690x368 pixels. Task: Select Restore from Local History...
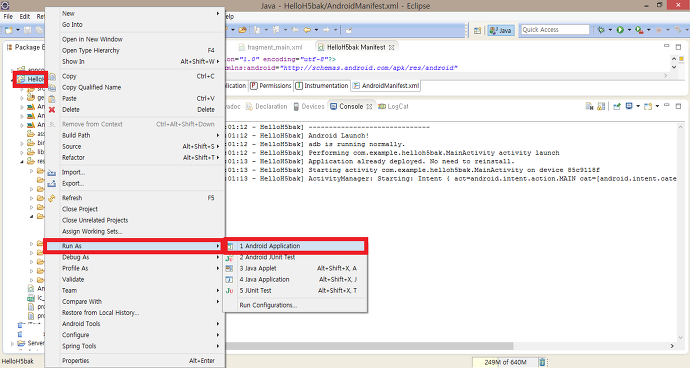point(134,313)
